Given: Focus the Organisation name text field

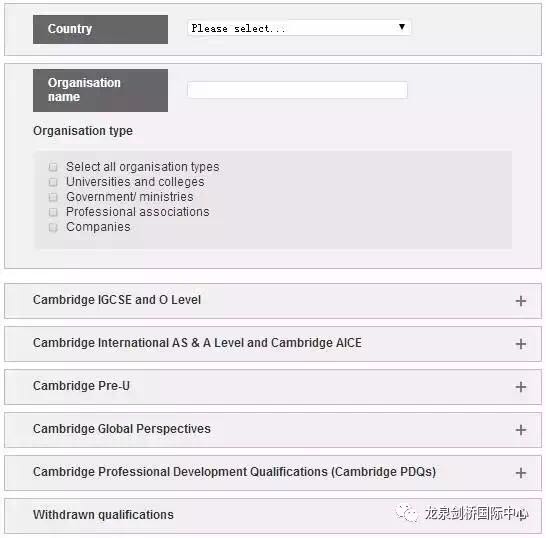Looking at the screenshot, I should coord(297,90).
